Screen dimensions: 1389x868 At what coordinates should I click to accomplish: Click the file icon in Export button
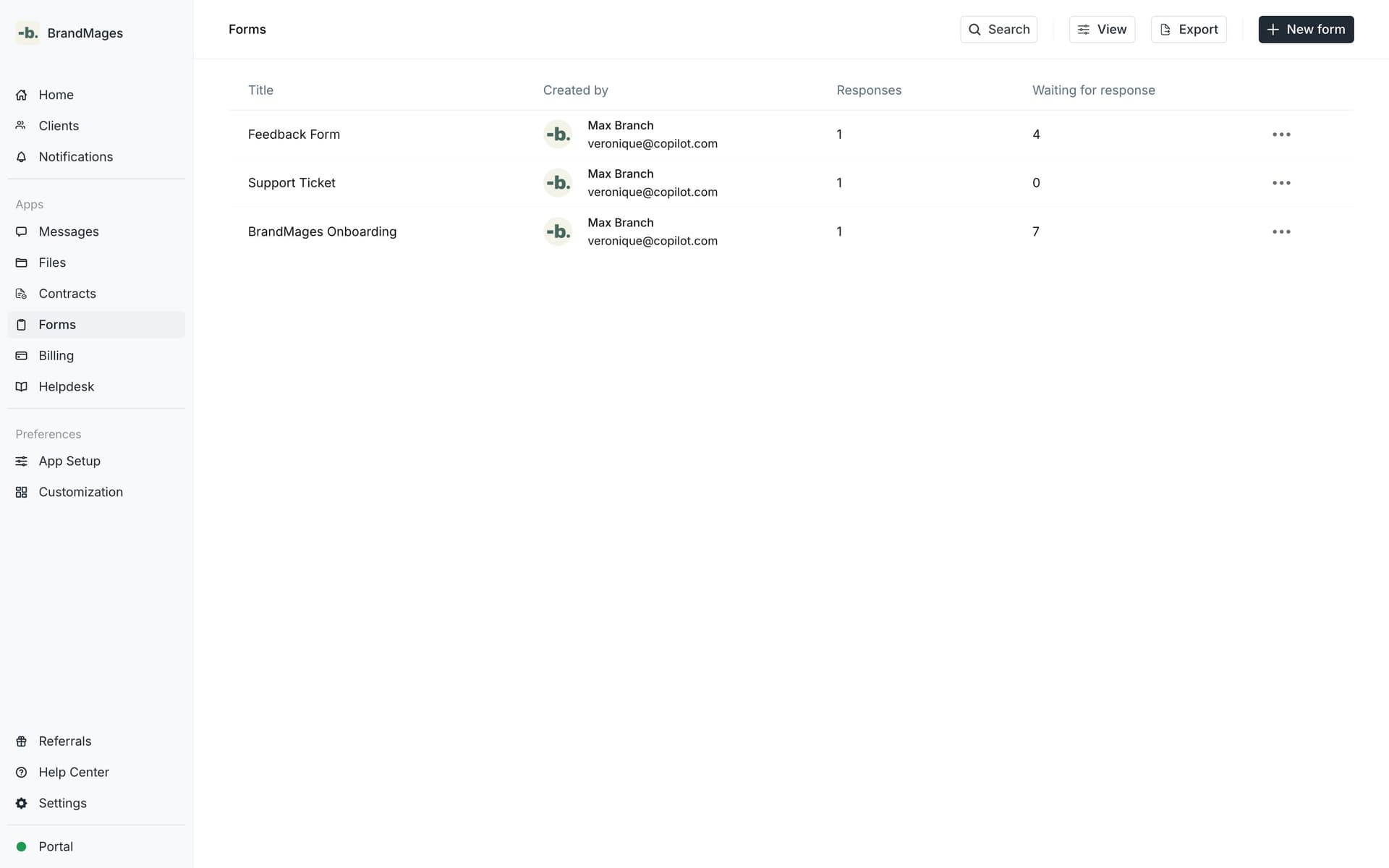pyautogui.click(x=1165, y=30)
